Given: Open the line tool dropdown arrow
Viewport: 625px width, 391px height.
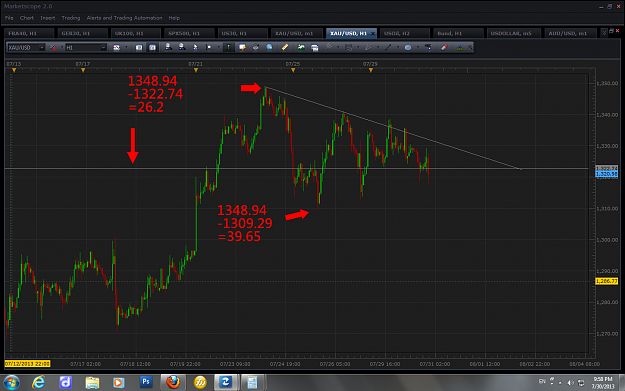Looking at the screenshot, I should [x=398, y=47].
